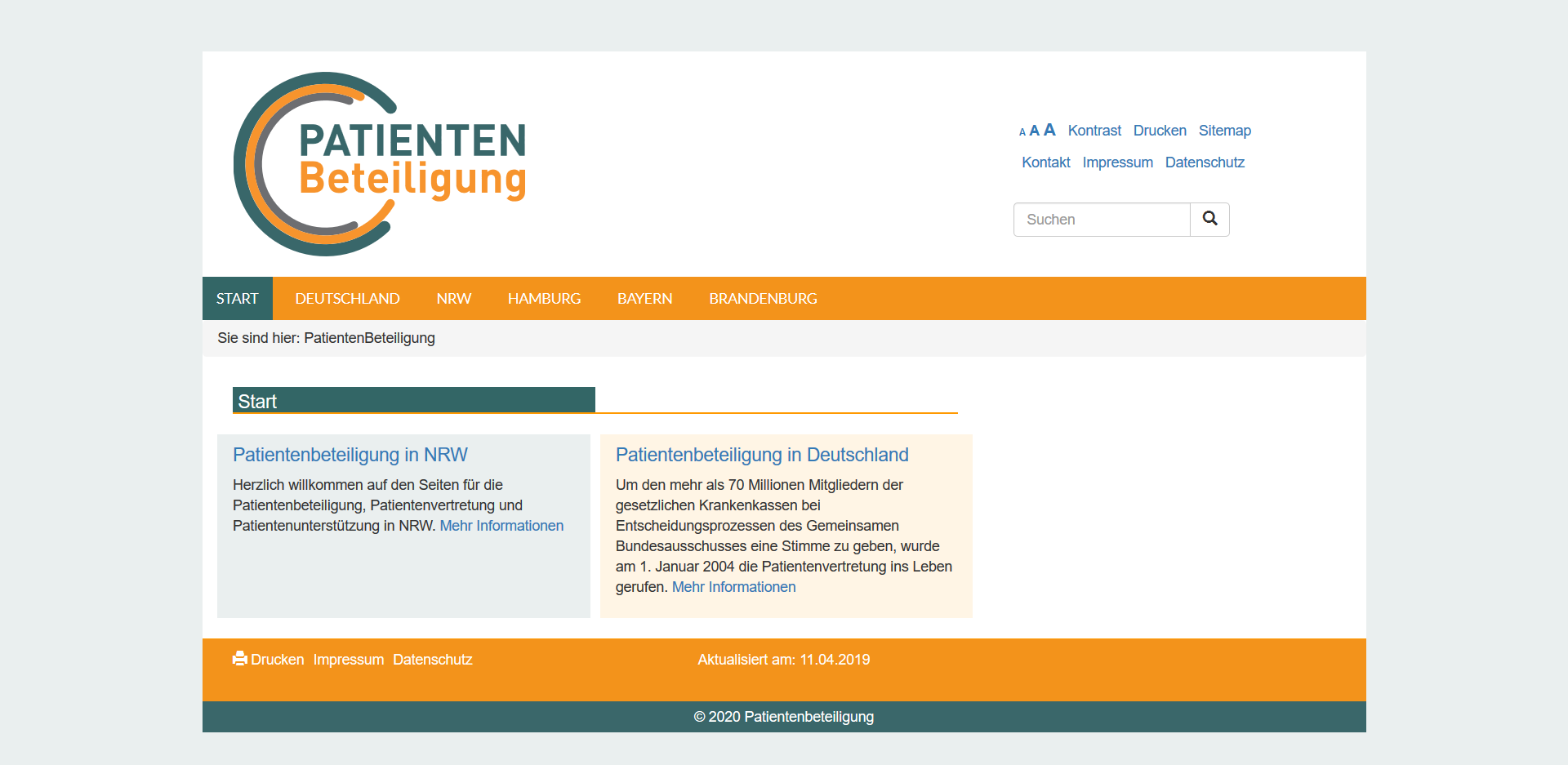Open Datenschutz in the footer

click(433, 660)
